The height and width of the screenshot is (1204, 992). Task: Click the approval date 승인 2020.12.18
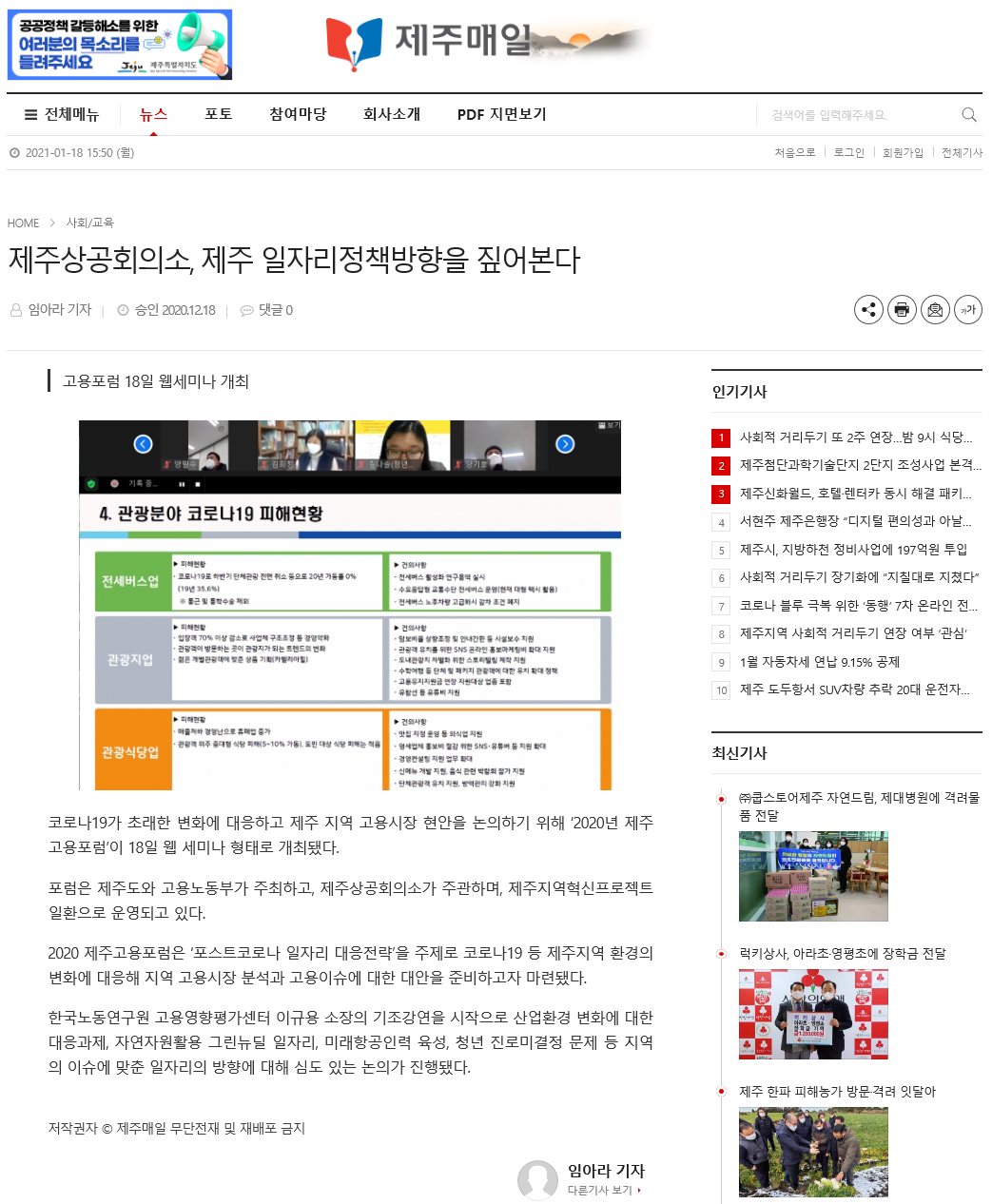(x=175, y=310)
